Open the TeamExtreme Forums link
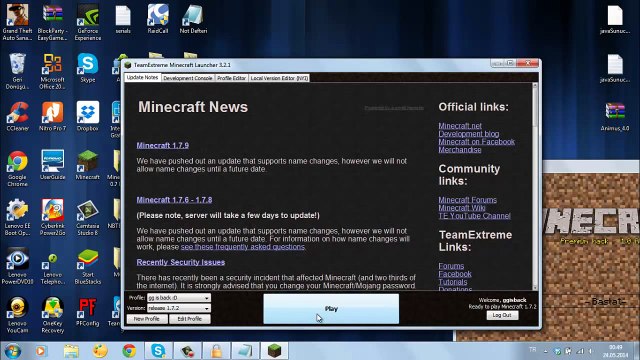This screenshot has width=640, height=360. (451, 266)
